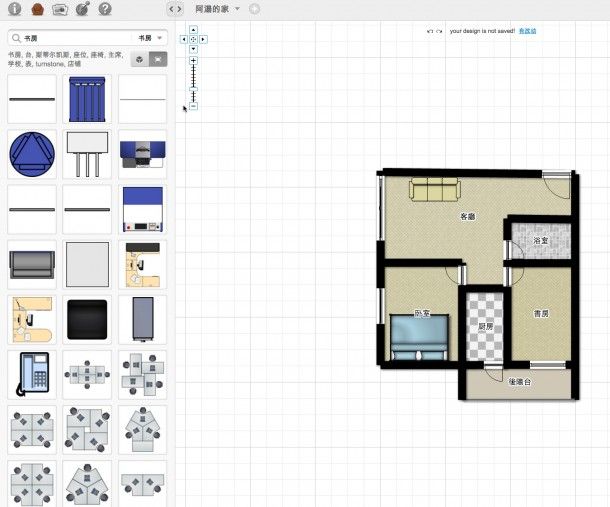This screenshot has height=507, width=610.
Task: Click the construction tool icon next to help
Action: coord(82,9)
